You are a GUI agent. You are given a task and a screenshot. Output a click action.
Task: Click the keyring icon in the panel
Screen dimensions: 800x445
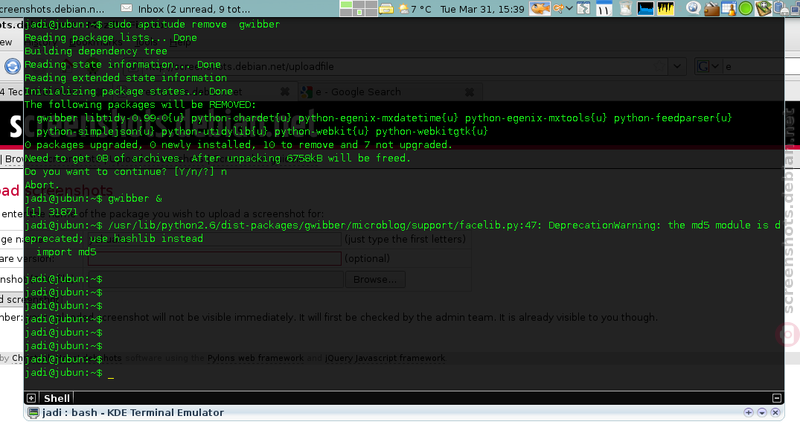(x=558, y=8)
